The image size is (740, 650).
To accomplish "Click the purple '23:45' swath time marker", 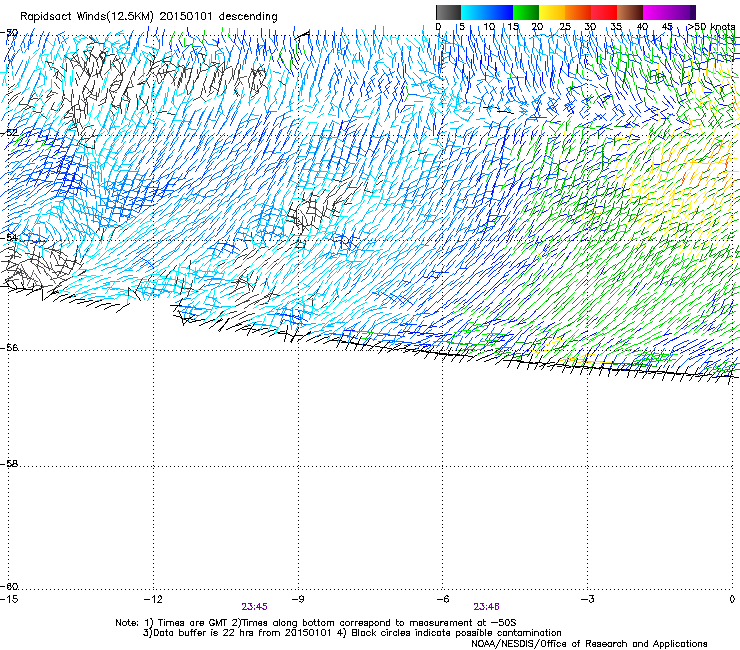I will click(254, 607).
